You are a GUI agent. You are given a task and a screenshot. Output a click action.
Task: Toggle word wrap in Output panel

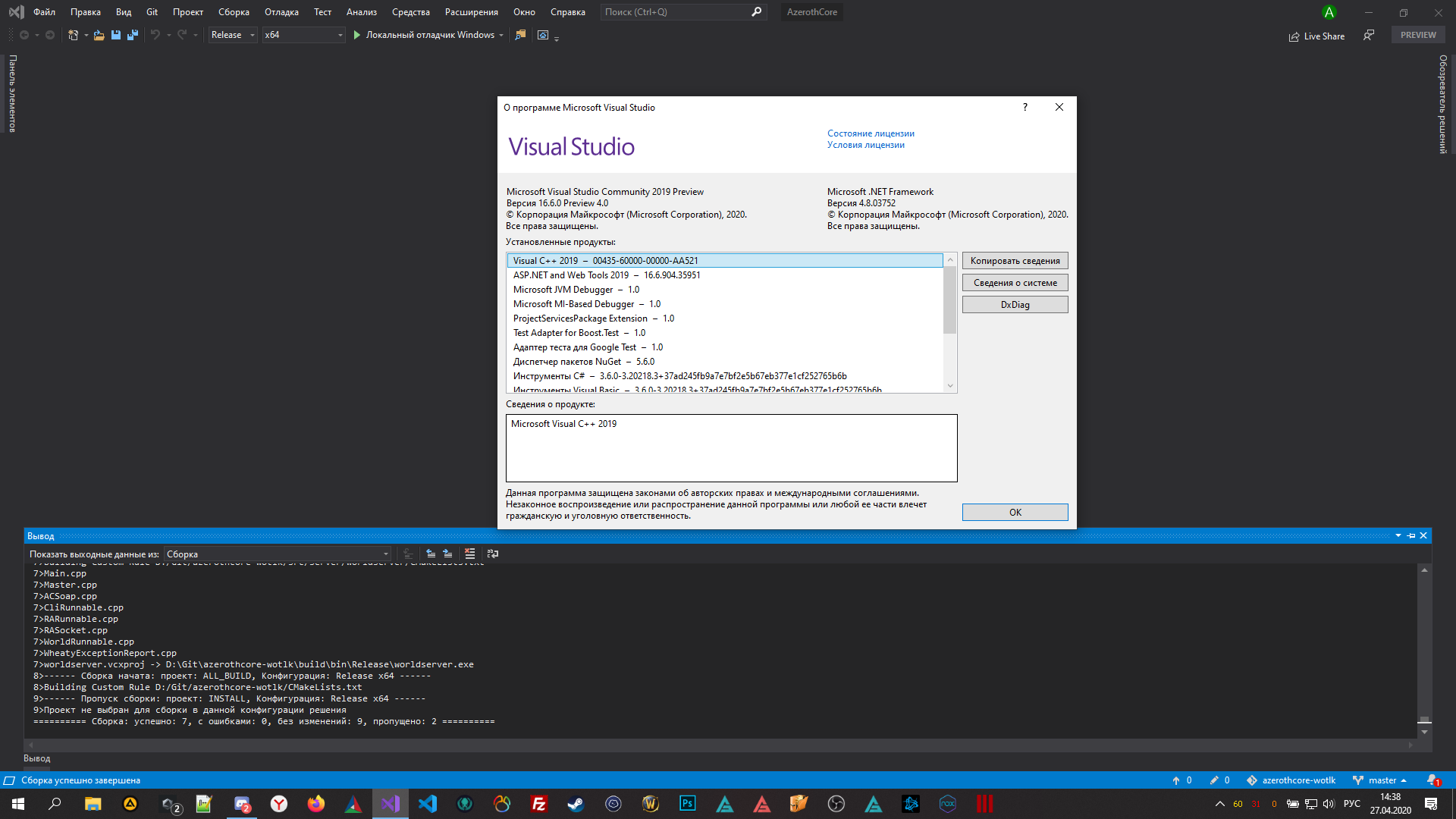click(493, 554)
